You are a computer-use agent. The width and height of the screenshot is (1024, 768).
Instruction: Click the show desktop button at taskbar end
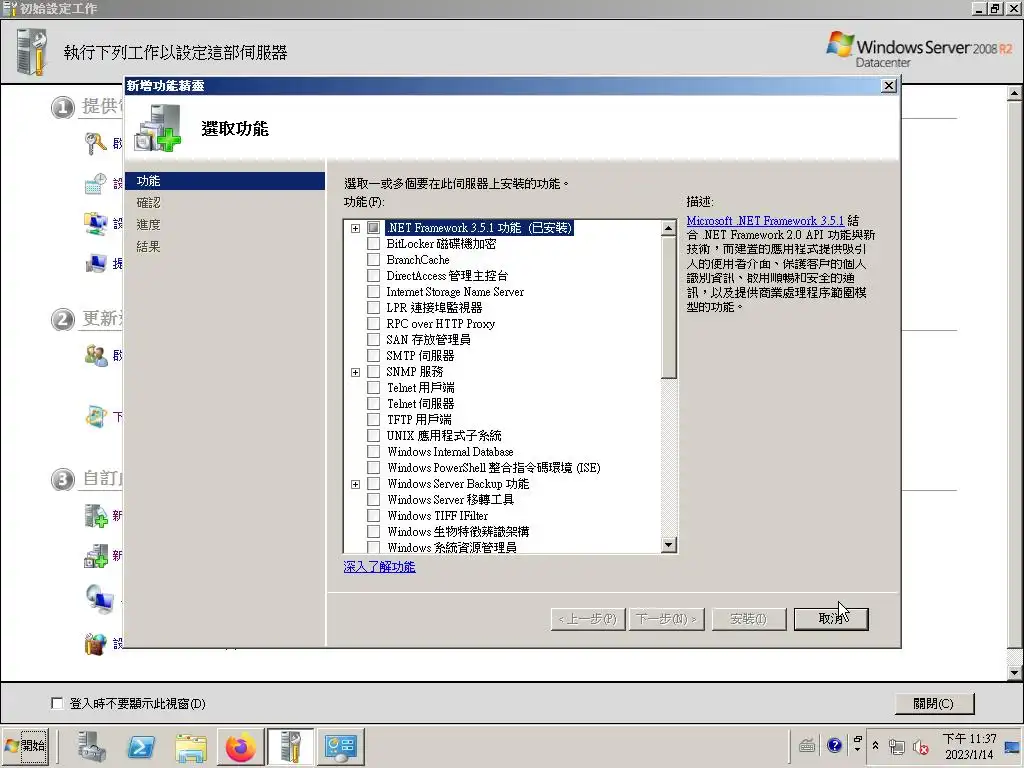pos(1013,747)
